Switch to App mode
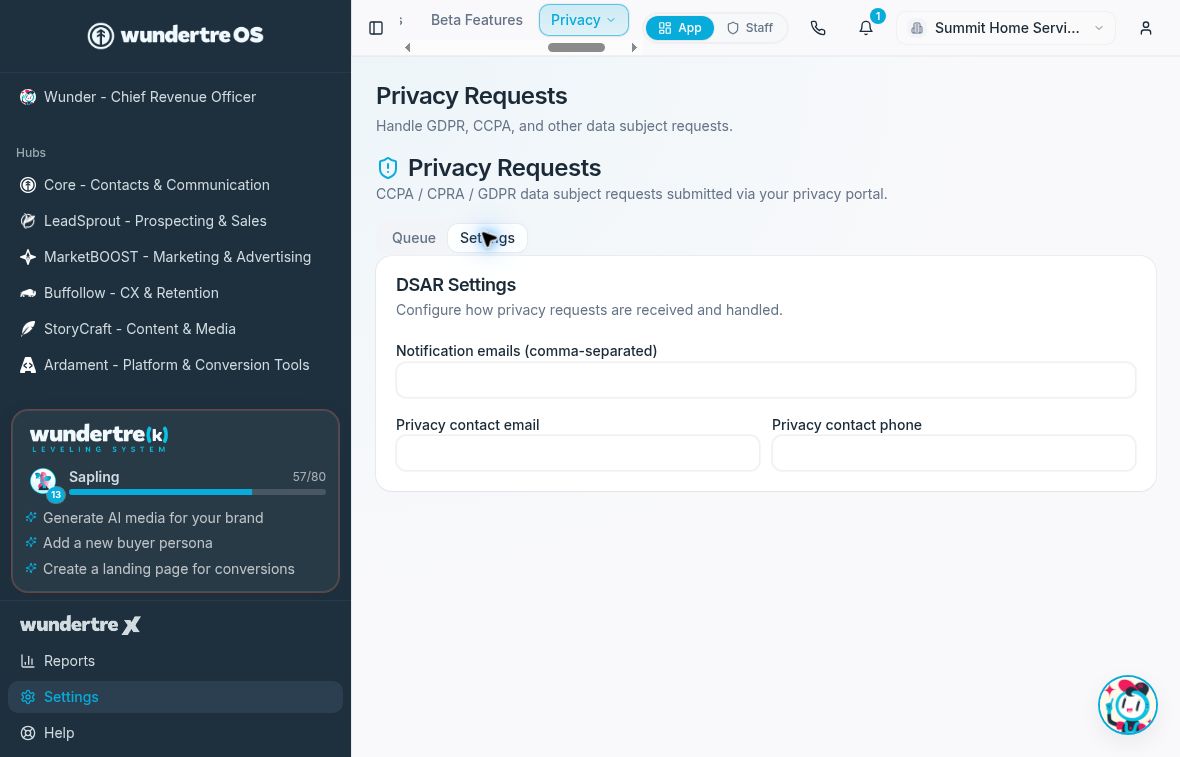Viewport: 1180px width, 757px height. click(680, 28)
